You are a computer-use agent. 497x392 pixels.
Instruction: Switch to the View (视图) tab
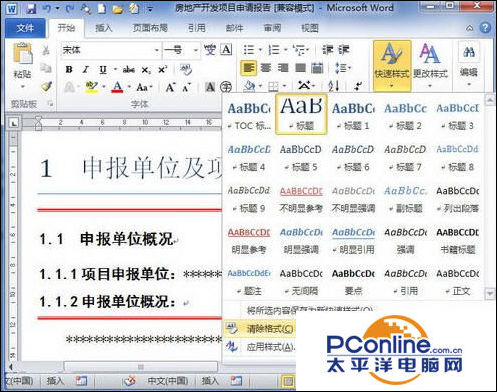pyautogui.click(x=310, y=28)
